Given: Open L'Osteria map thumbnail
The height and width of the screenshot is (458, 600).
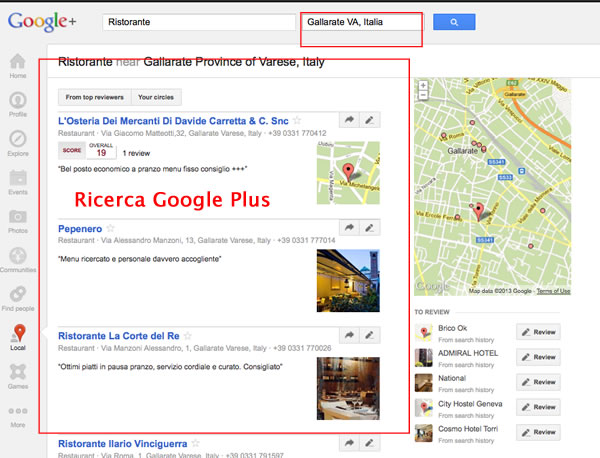Looking at the screenshot, I should 348,173.
